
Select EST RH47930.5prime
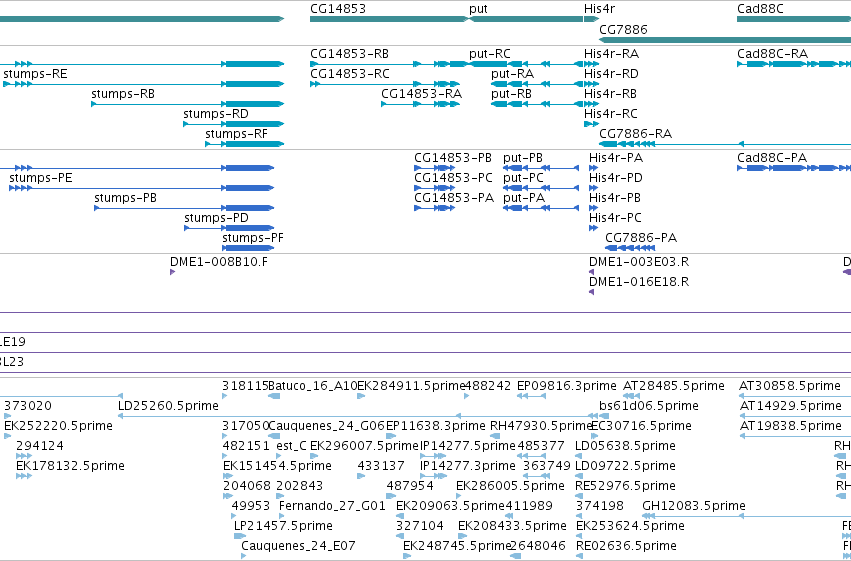[x=494, y=436]
